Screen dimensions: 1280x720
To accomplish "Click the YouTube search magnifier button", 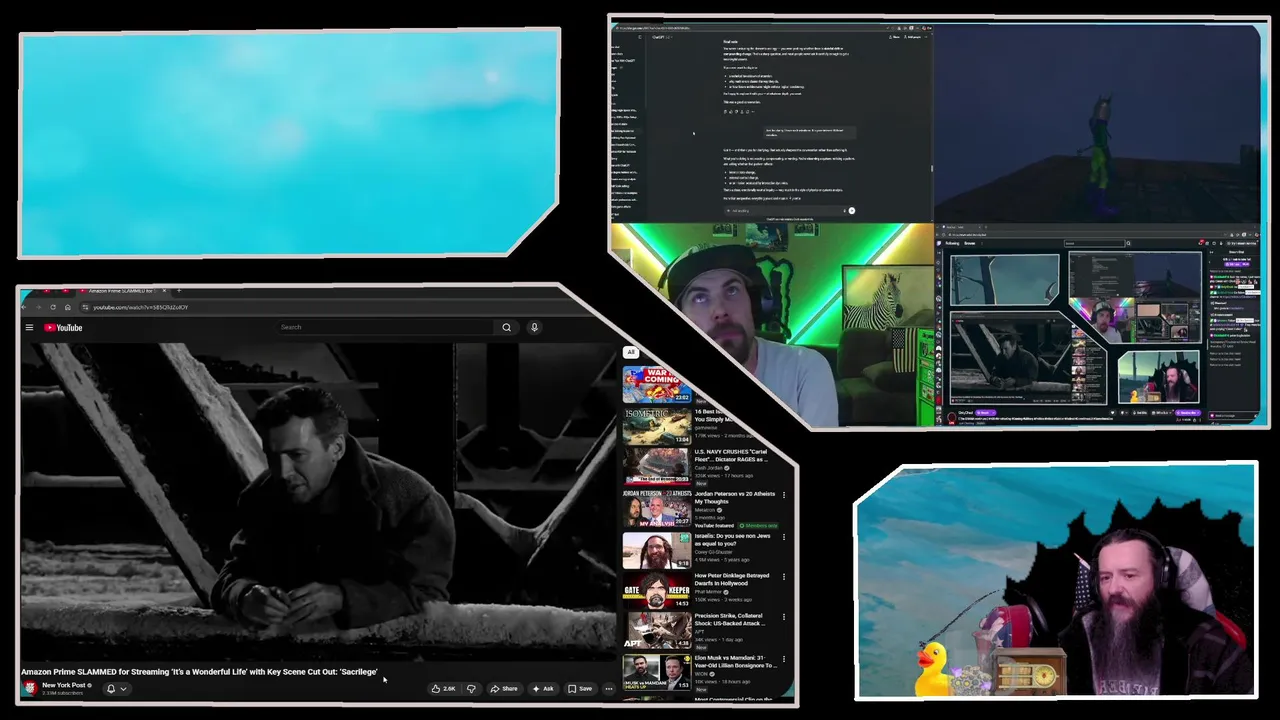I will click(x=507, y=327).
